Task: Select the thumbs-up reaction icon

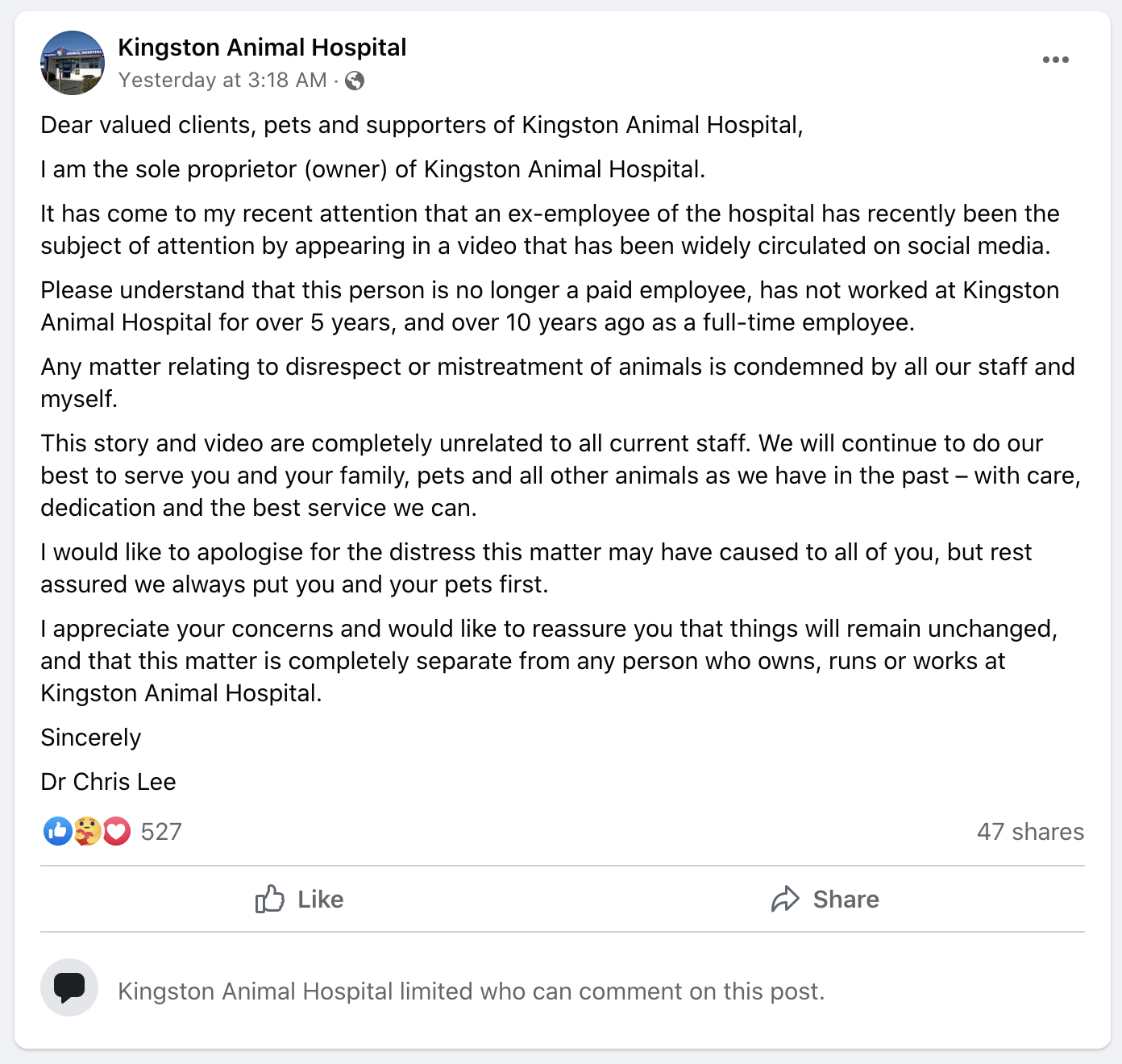Action: [57, 831]
